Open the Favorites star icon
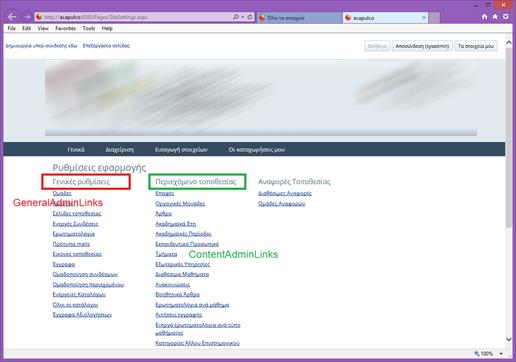 click(495, 17)
